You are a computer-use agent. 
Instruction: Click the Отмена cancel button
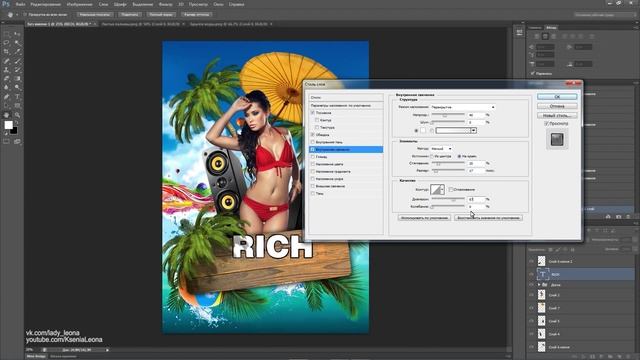pos(557,106)
